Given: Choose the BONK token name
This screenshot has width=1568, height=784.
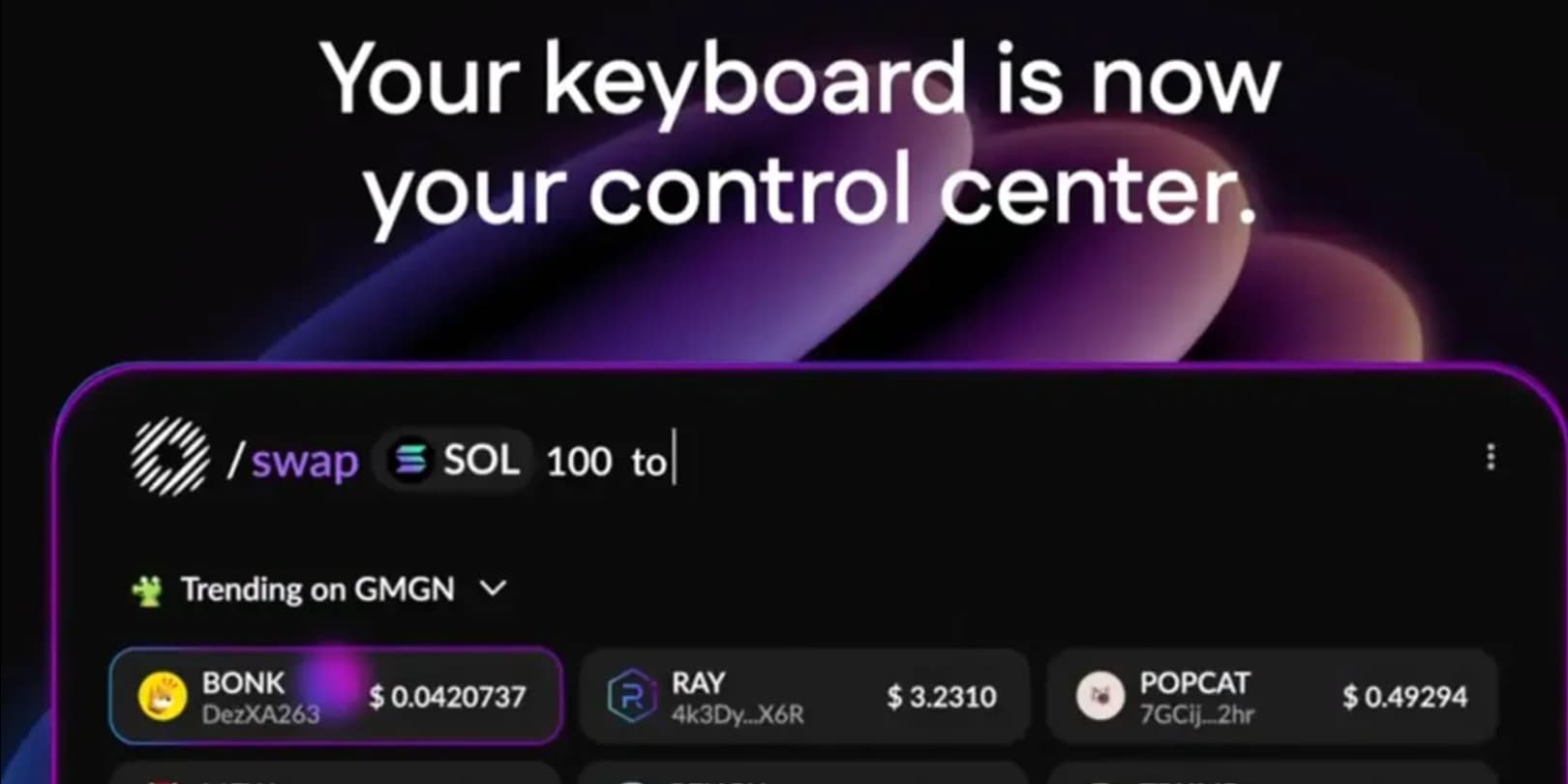Looking at the screenshot, I should [x=243, y=682].
